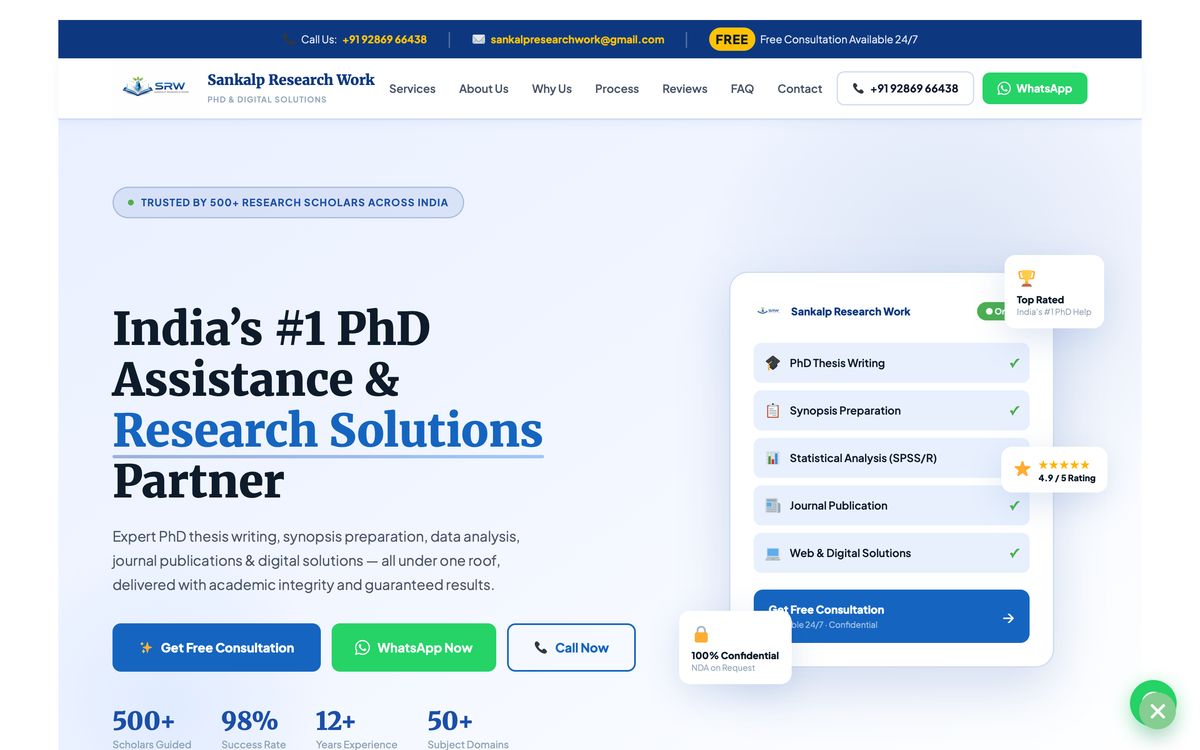Screen dimensions: 1200x750
Task: Click Free Consultation Available 24/7 text
Action: click(839, 40)
